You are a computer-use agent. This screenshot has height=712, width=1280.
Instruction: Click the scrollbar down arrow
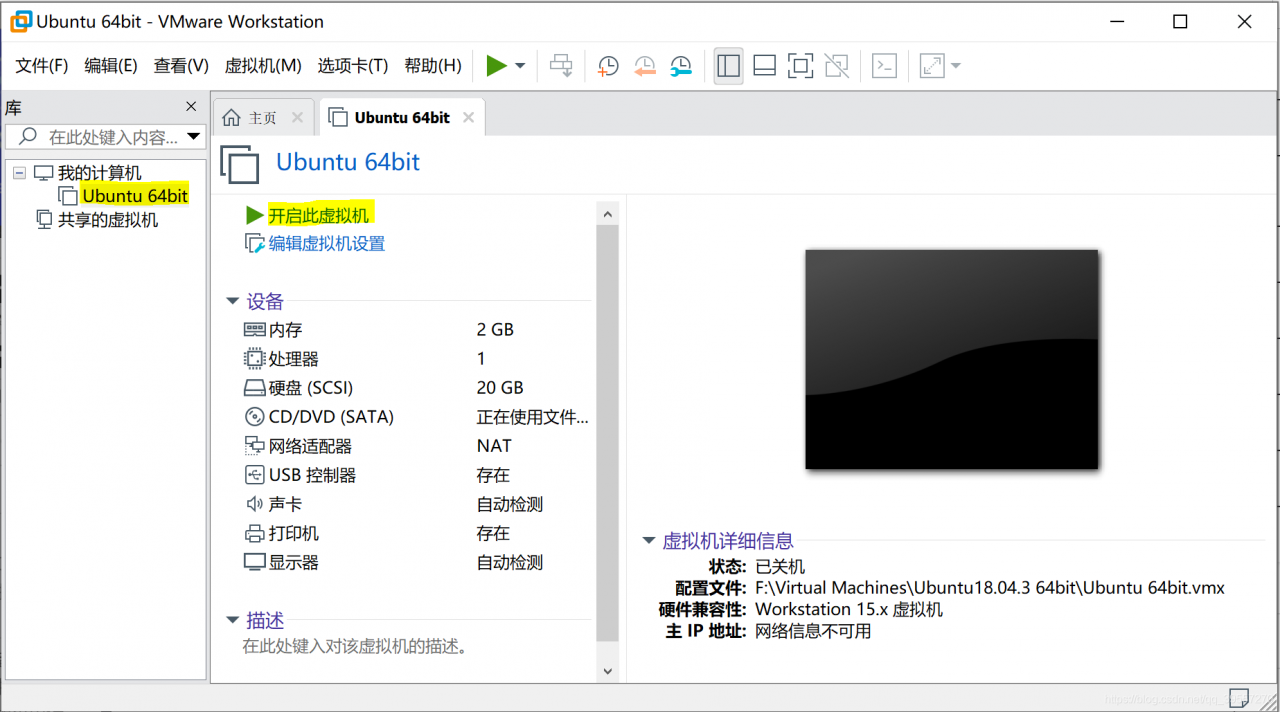[608, 670]
